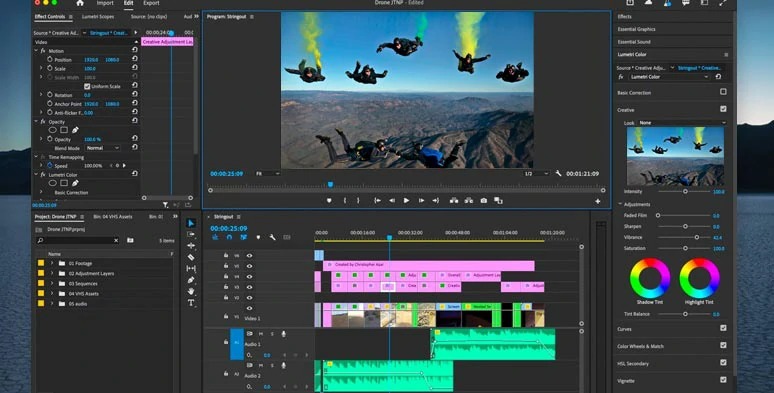Image resolution: width=774 pixels, height=393 pixels.
Task: Expand the 01 Footage bin
Action: (x=52, y=263)
